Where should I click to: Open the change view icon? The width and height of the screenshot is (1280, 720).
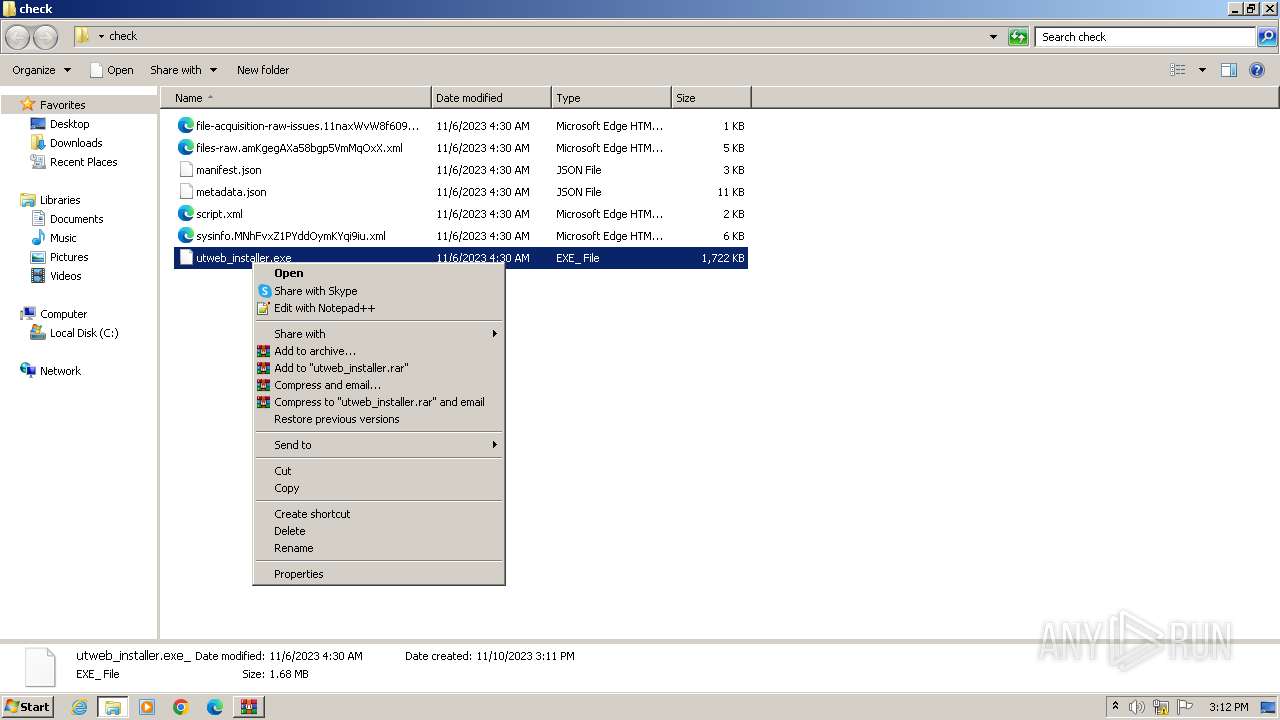coord(1178,70)
